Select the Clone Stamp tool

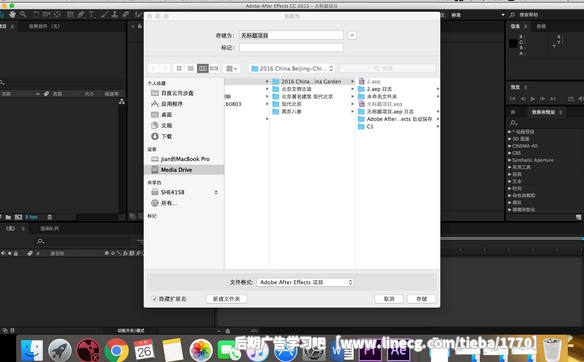point(115,15)
